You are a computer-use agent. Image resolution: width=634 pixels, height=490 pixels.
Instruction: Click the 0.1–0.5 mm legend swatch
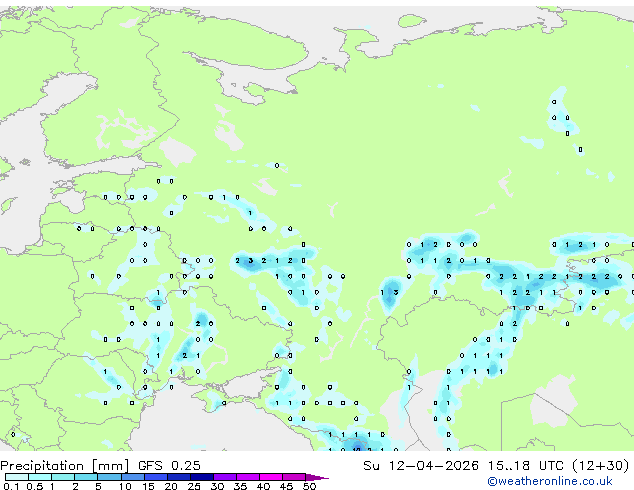tap(17, 477)
